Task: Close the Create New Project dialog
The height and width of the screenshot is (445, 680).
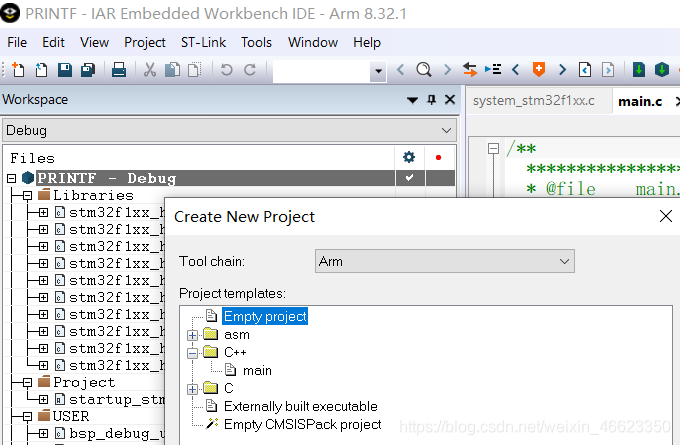Action: point(666,216)
